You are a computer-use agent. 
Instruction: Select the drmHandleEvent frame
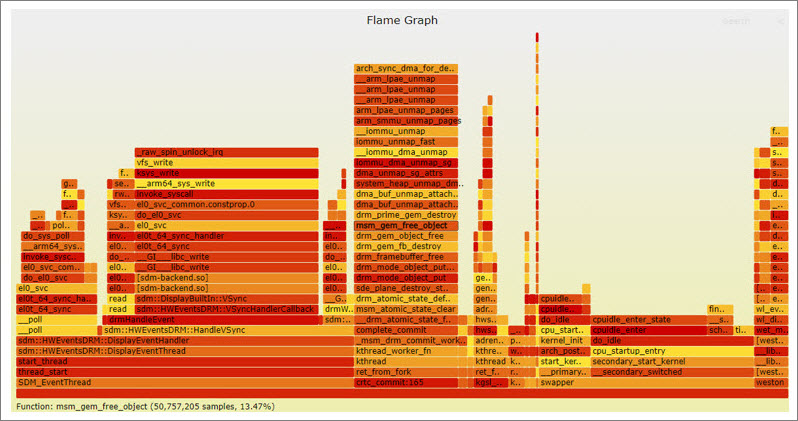coord(212,320)
